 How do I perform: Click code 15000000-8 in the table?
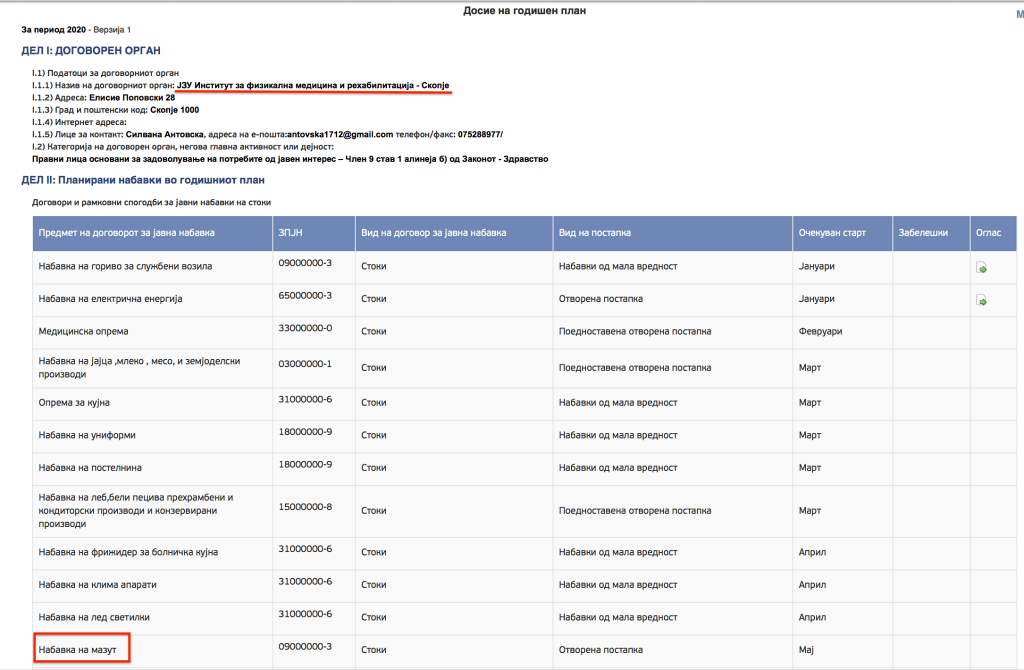coord(305,507)
